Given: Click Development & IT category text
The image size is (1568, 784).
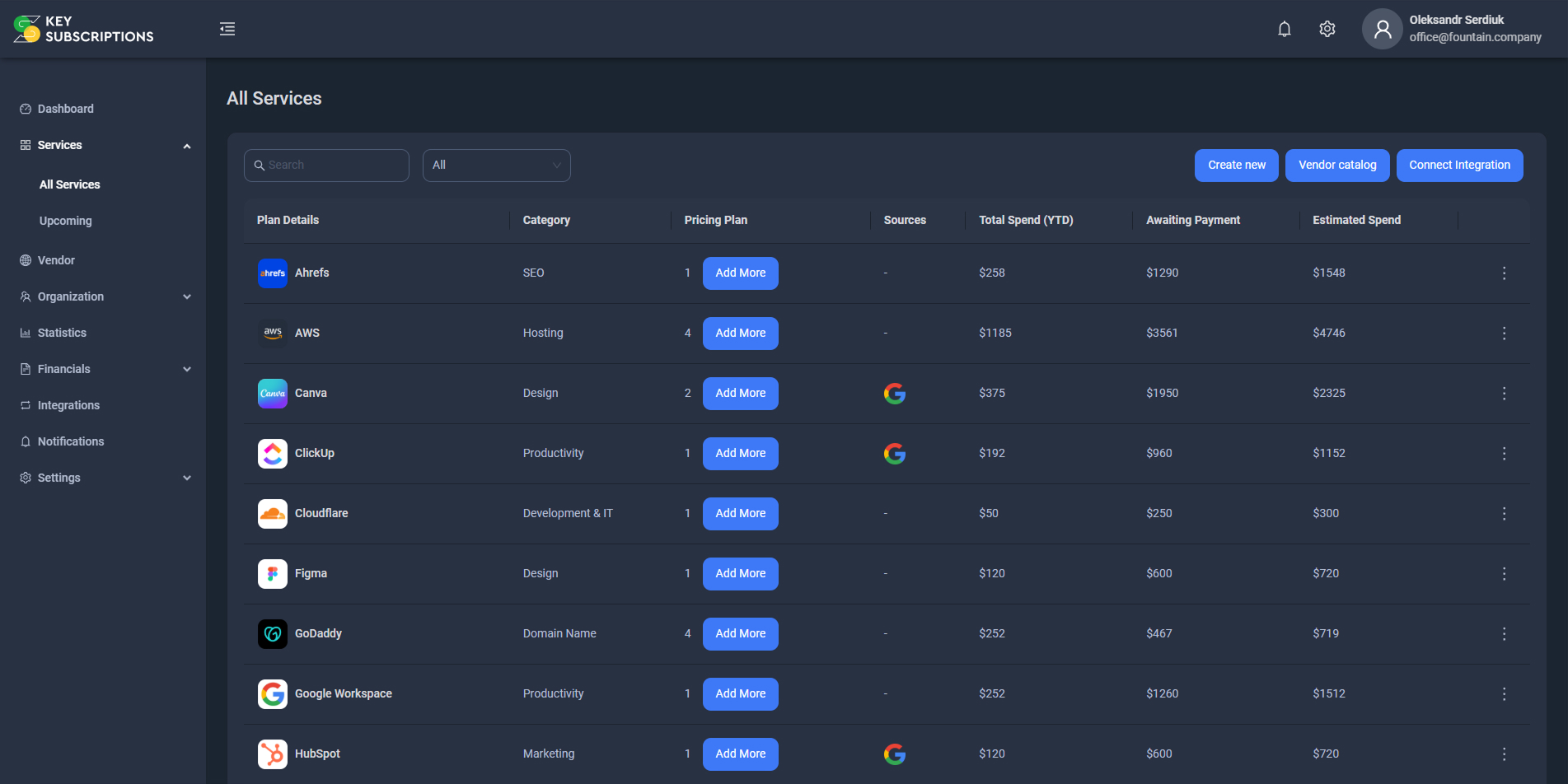Looking at the screenshot, I should point(568,513).
